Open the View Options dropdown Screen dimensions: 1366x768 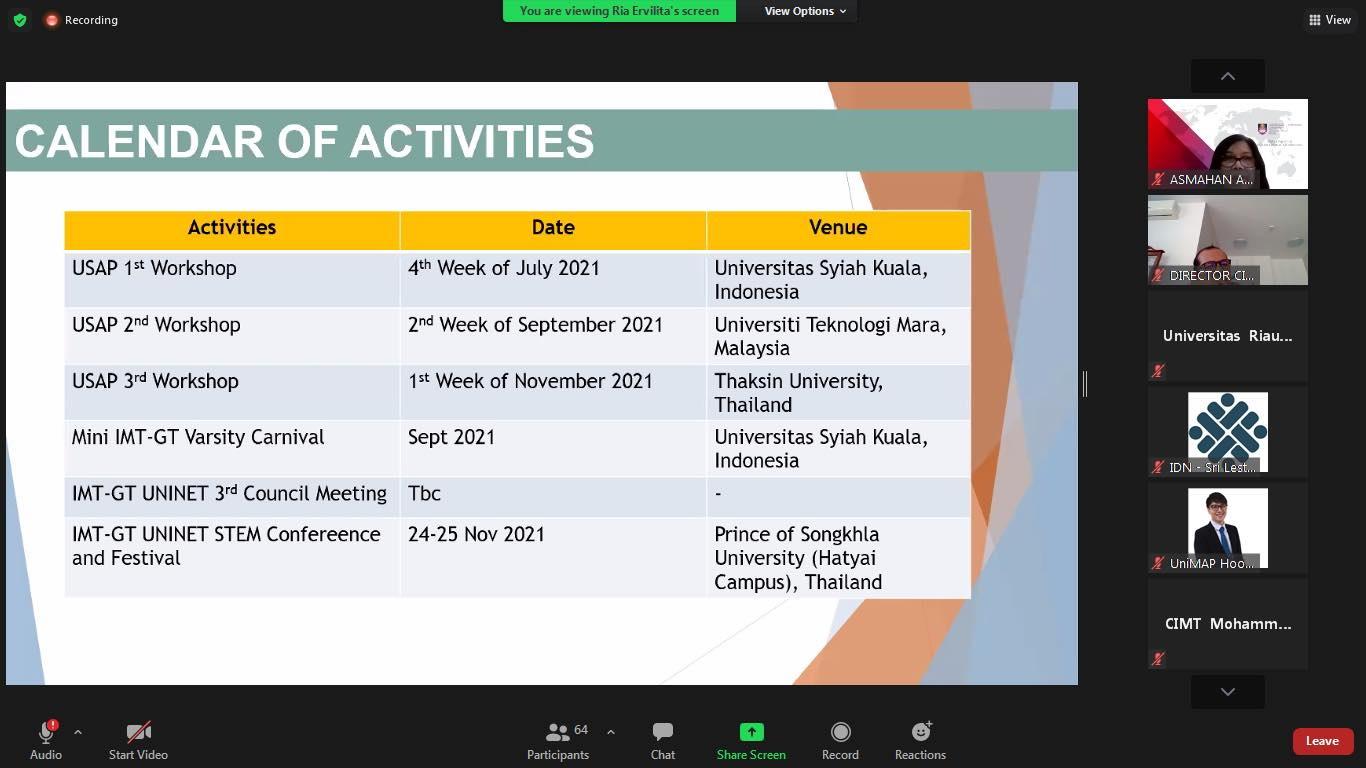805,11
